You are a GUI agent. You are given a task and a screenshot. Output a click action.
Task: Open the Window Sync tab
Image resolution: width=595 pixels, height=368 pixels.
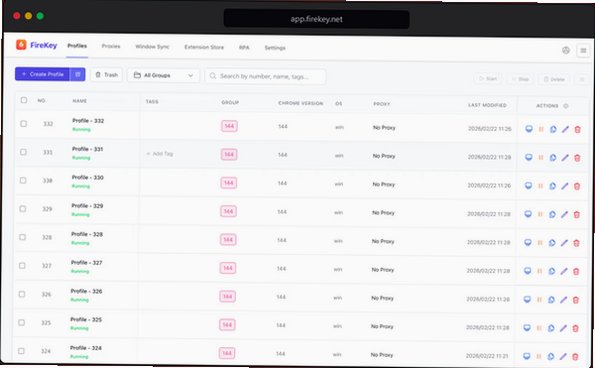coord(152,47)
